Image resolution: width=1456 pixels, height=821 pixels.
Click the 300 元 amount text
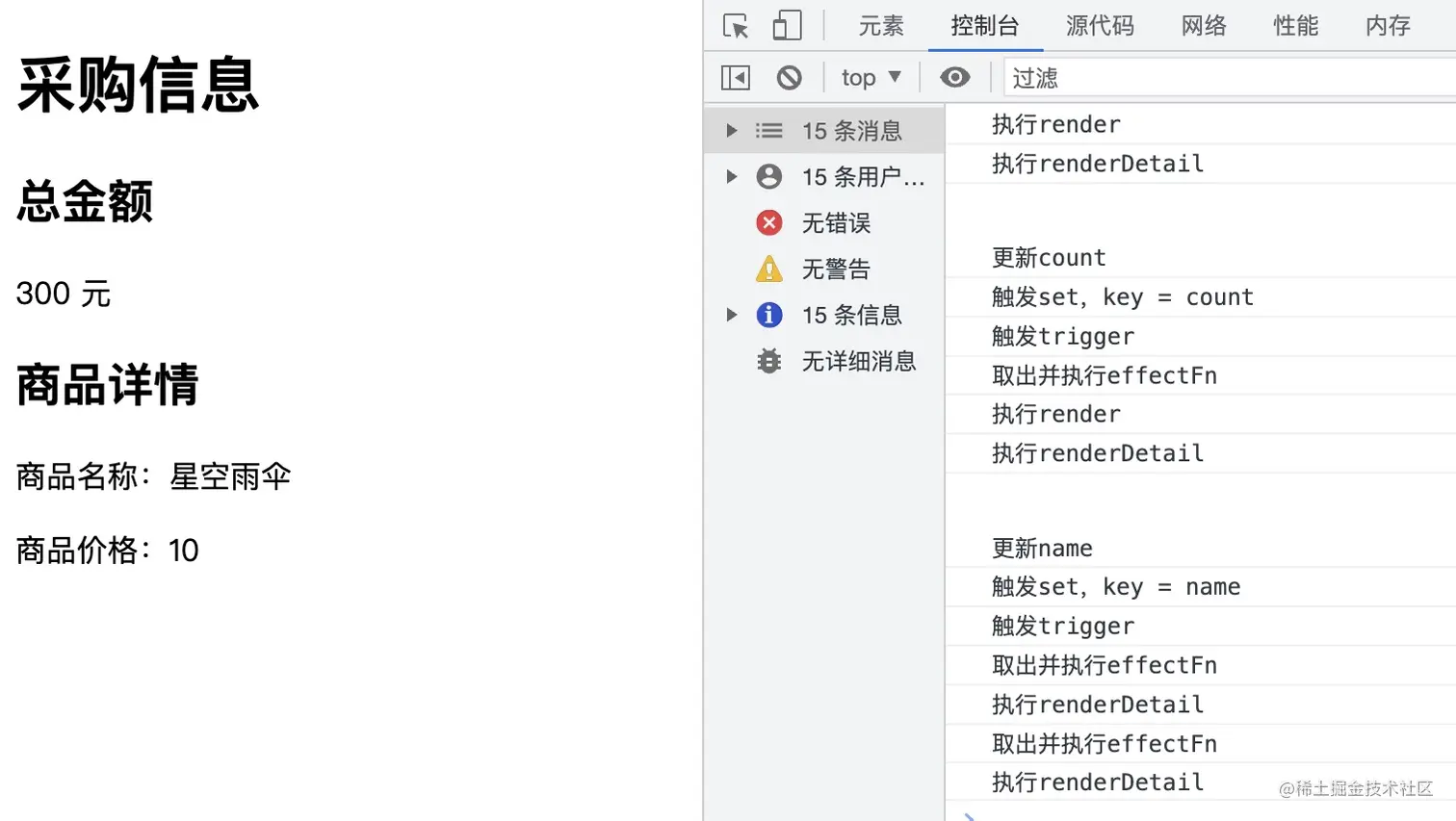click(64, 294)
